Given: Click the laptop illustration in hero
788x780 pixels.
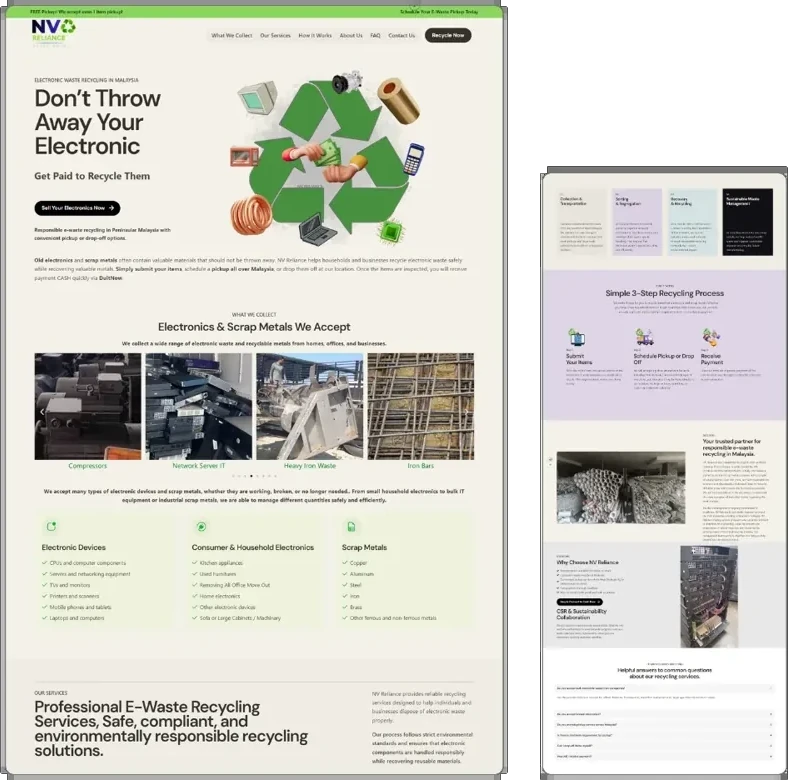Looking at the screenshot, I should point(317,229).
